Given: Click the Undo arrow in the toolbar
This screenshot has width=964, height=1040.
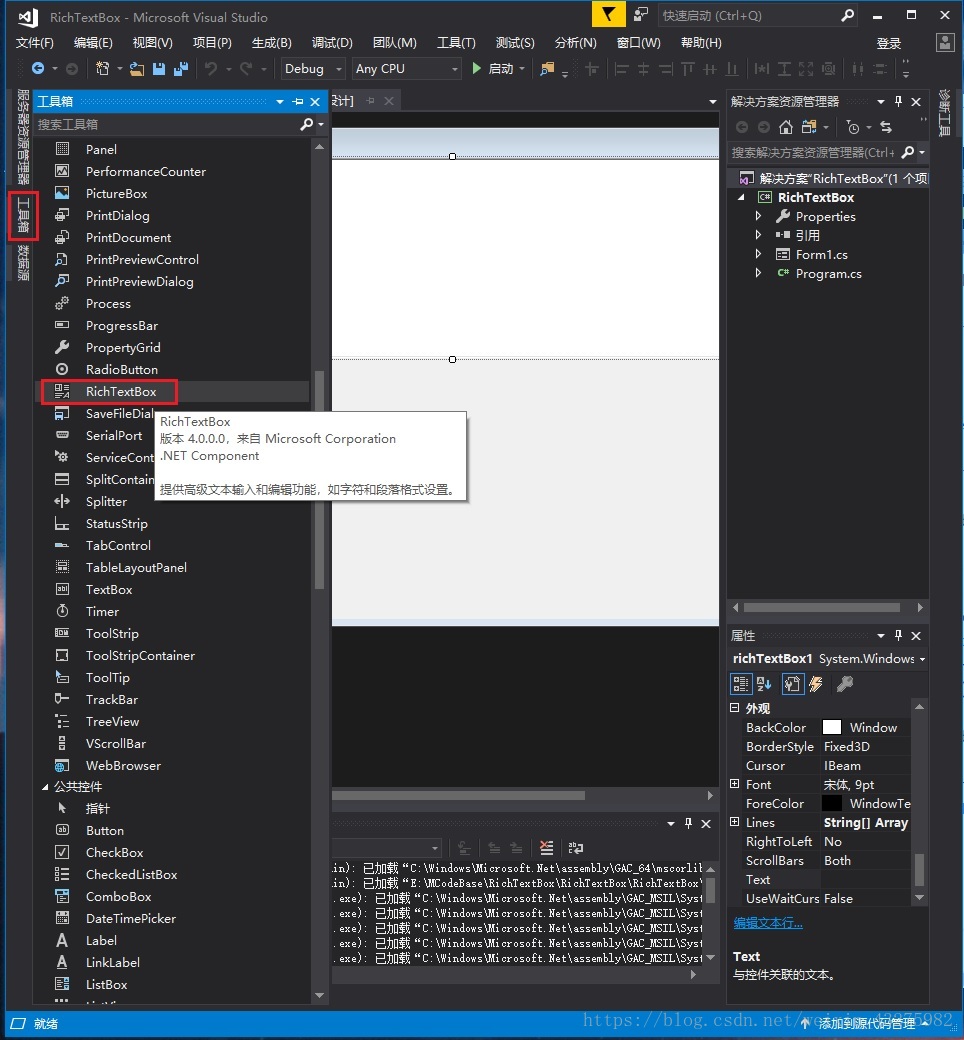Looking at the screenshot, I should [211, 68].
